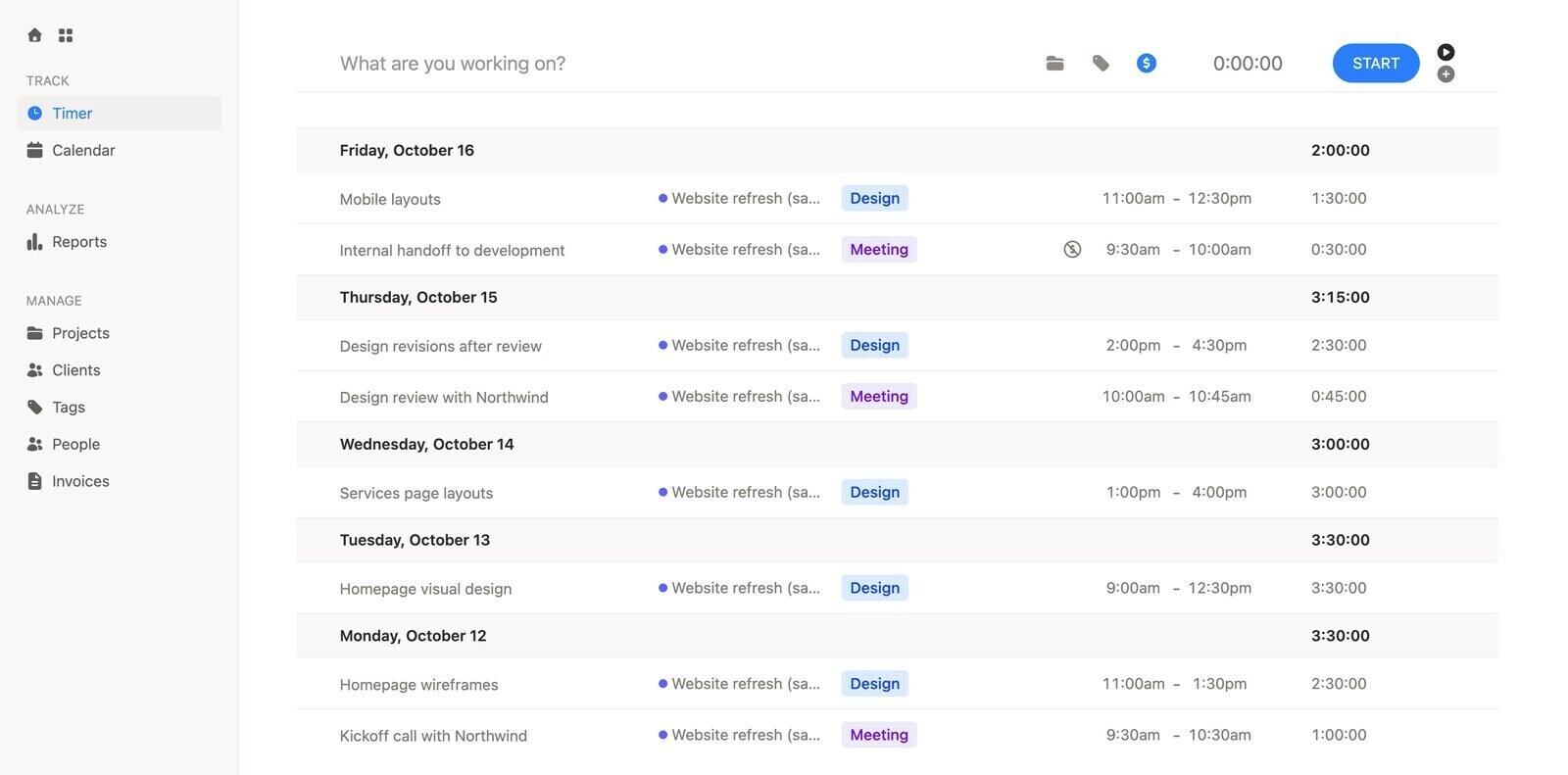Go to the Projects page
The image size is (1568, 775).
(x=120, y=333)
